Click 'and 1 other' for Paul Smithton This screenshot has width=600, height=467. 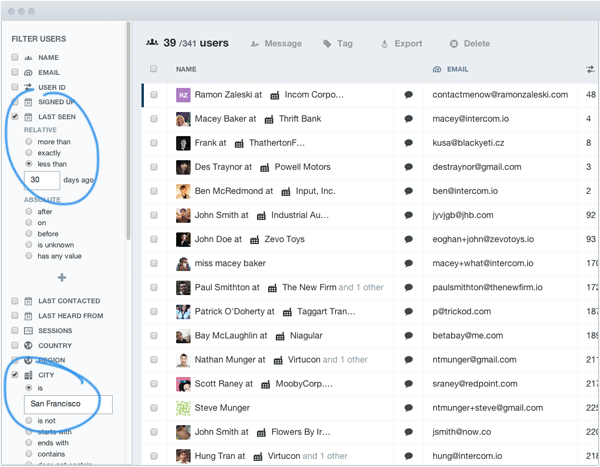[x=361, y=287]
